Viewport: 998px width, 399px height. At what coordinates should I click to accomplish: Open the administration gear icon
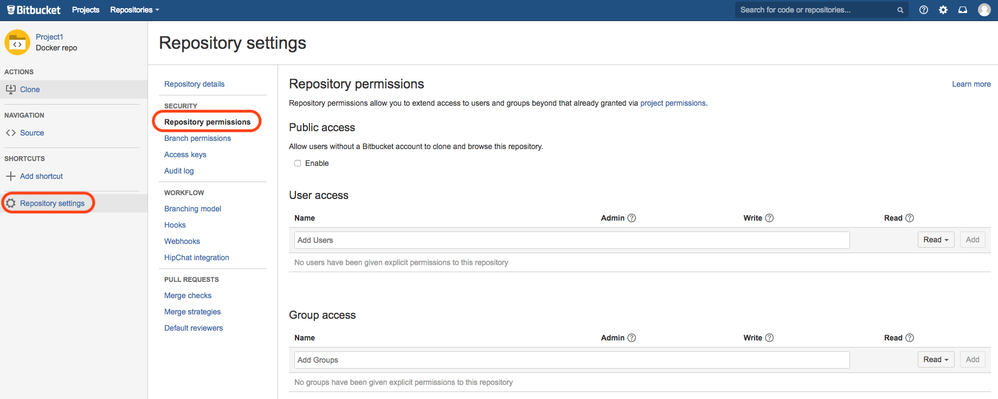(x=943, y=10)
